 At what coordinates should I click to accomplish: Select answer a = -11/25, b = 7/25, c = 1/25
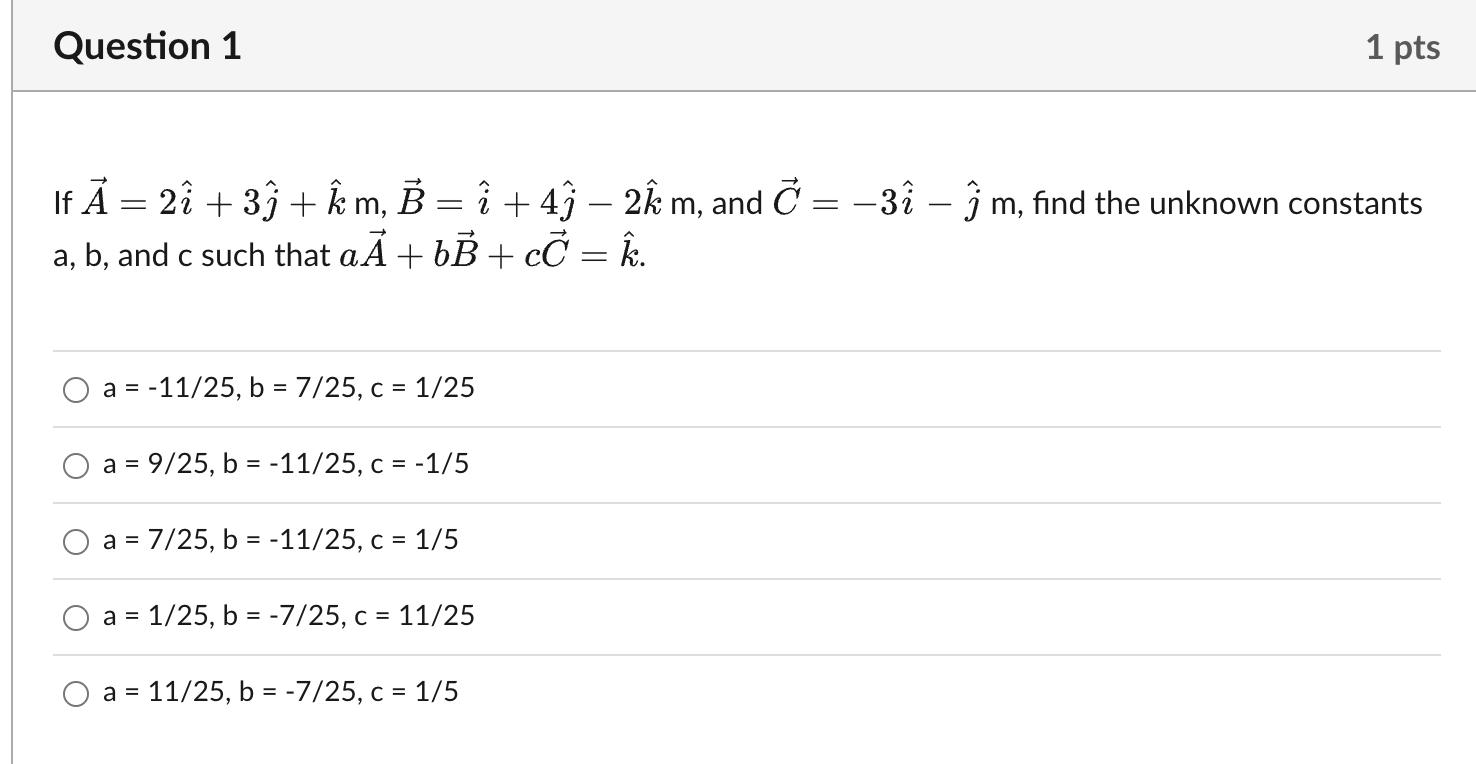(288, 389)
